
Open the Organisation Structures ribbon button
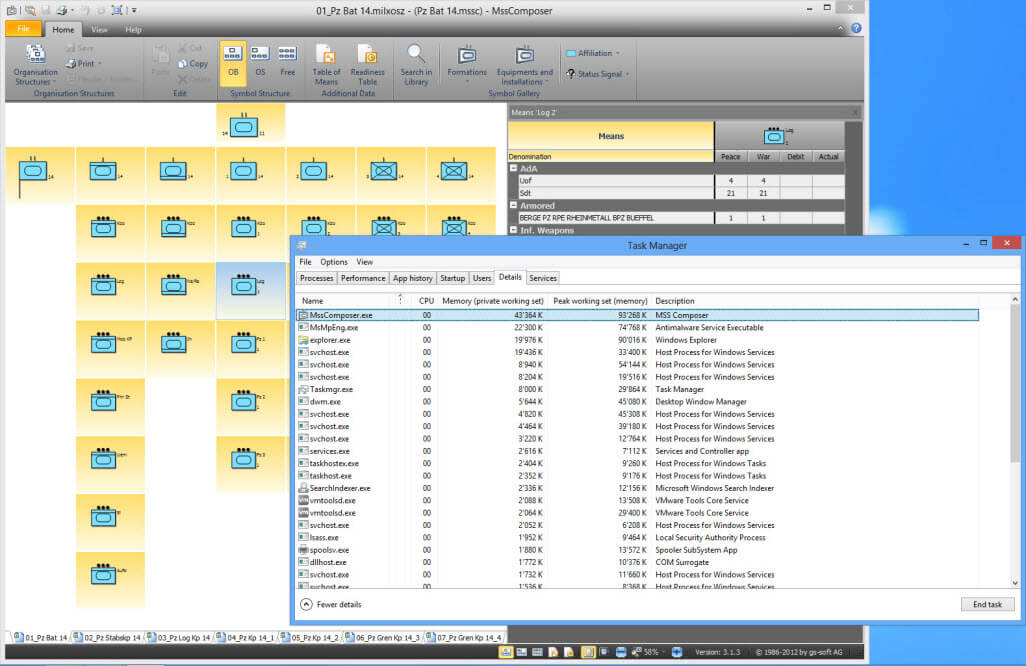coord(35,64)
